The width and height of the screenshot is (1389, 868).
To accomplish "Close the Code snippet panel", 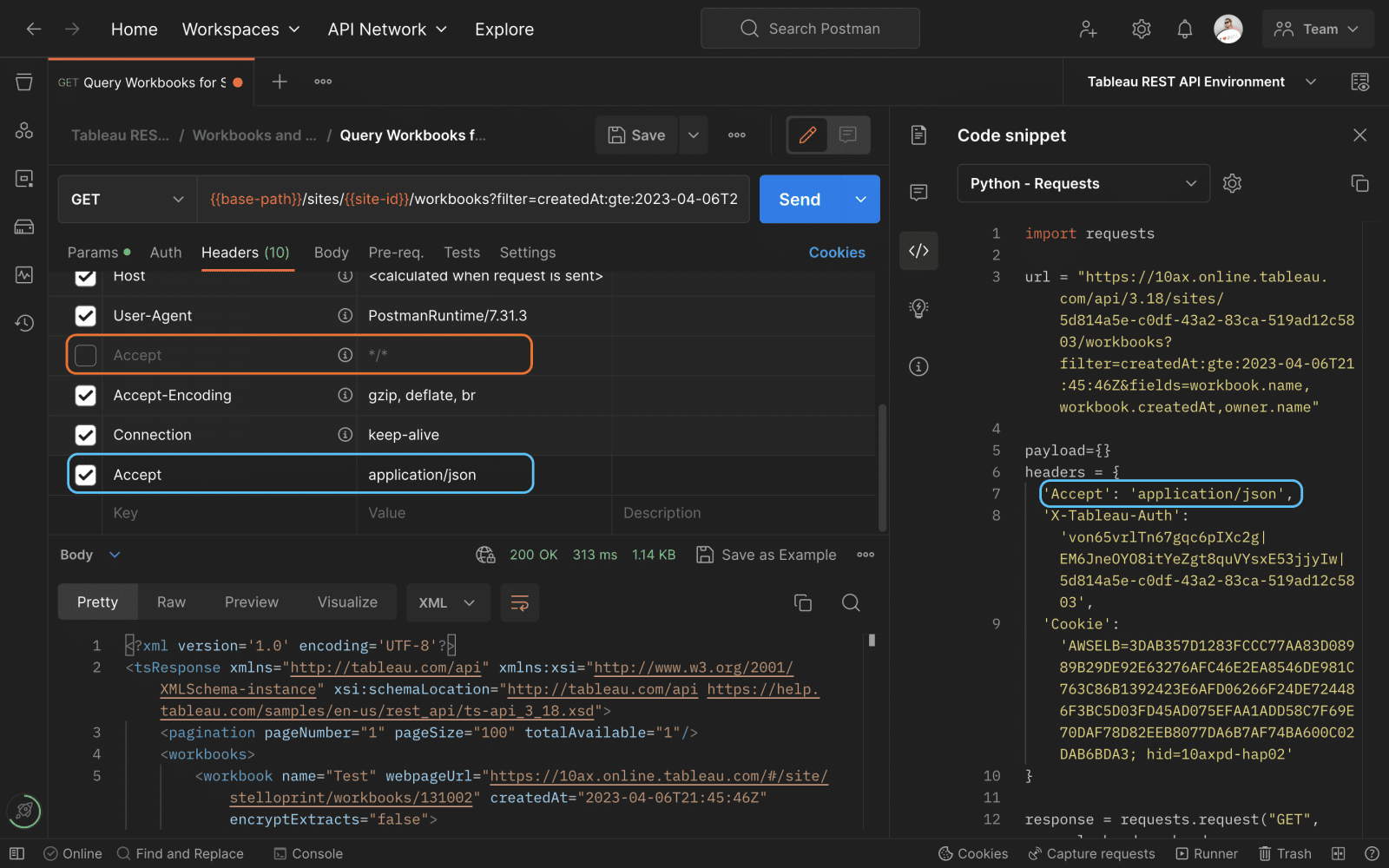I will click(1359, 135).
